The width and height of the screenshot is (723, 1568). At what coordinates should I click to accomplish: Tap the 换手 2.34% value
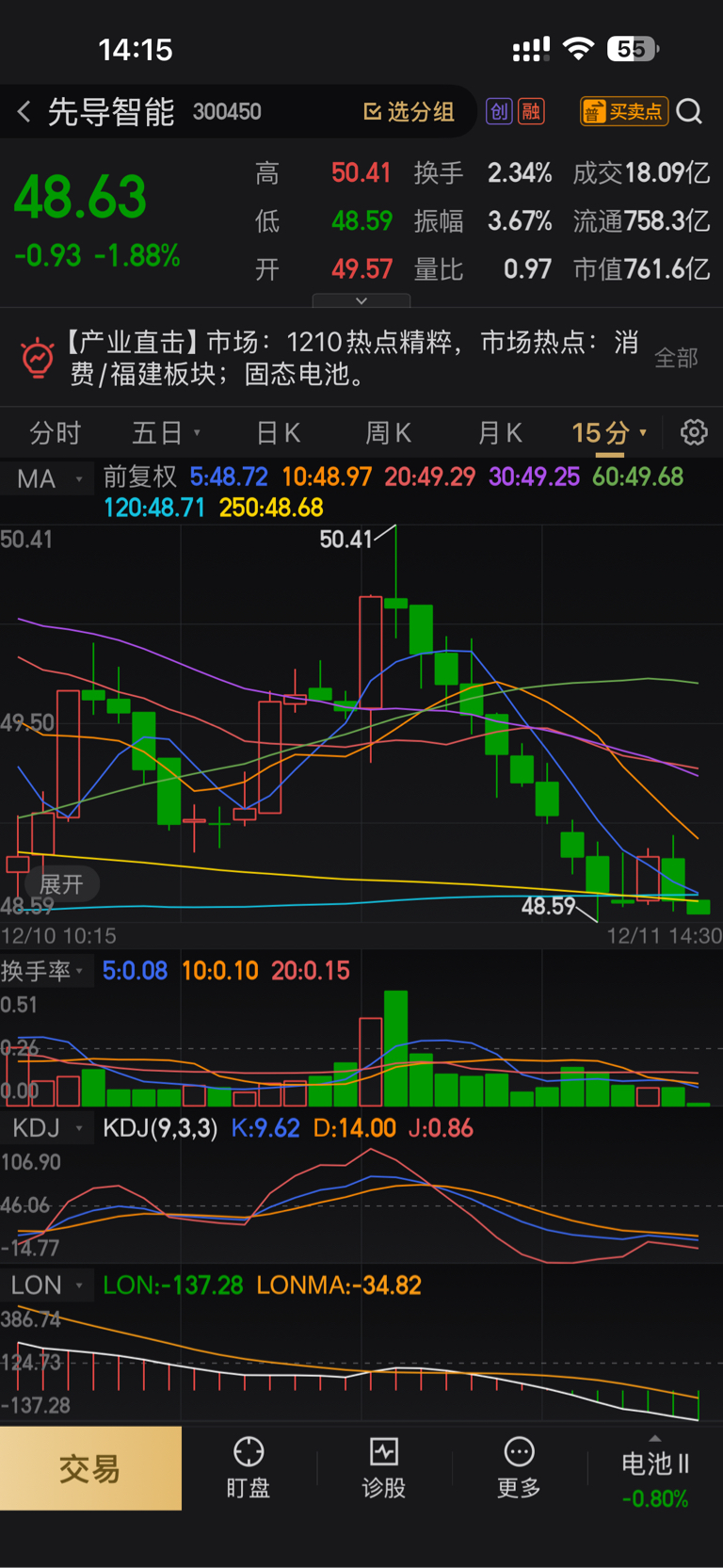click(483, 173)
